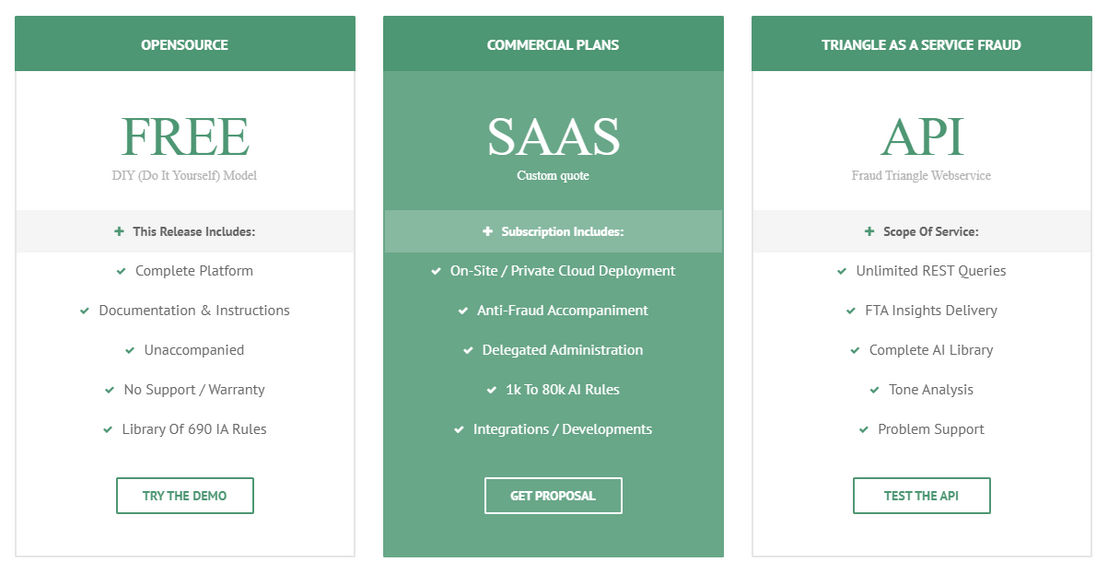1108x564 pixels.
Task: Select the OPENSOURCE plan header
Action: pos(184,44)
